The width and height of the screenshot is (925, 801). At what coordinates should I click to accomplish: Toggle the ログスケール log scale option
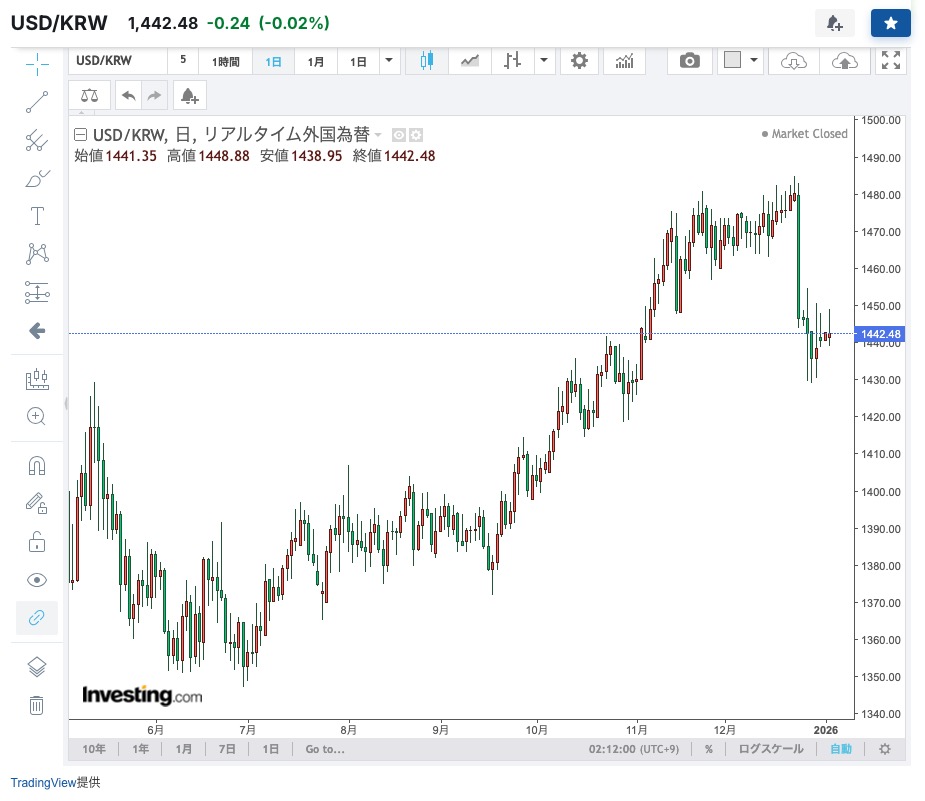(x=770, y=749)
